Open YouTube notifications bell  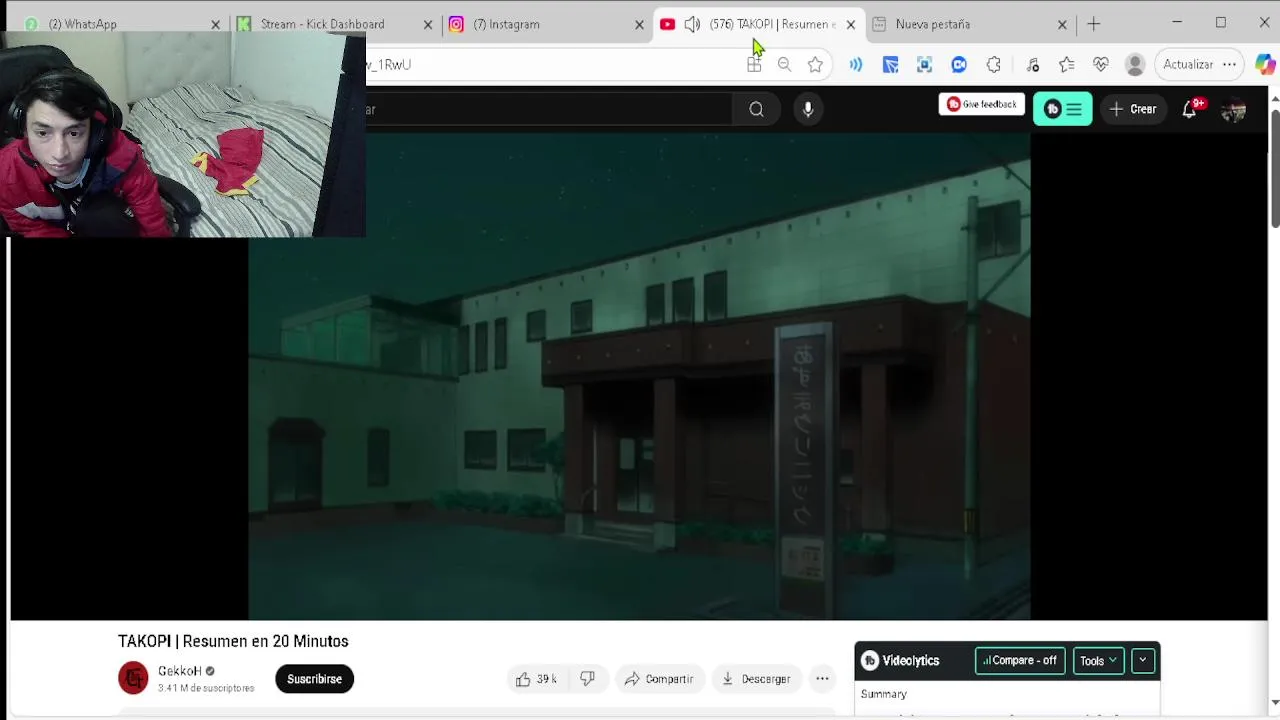pyautogui.click(x=1190, y=109)
